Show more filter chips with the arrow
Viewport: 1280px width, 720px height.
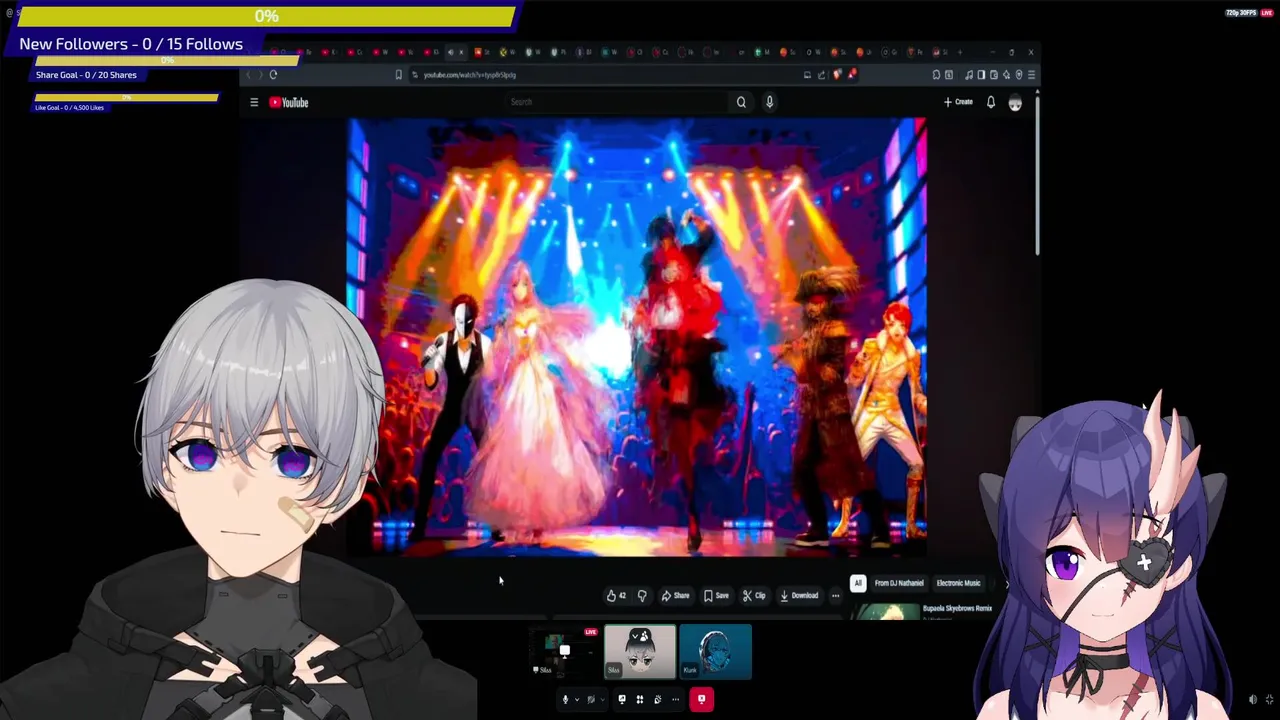(1007, 583)
